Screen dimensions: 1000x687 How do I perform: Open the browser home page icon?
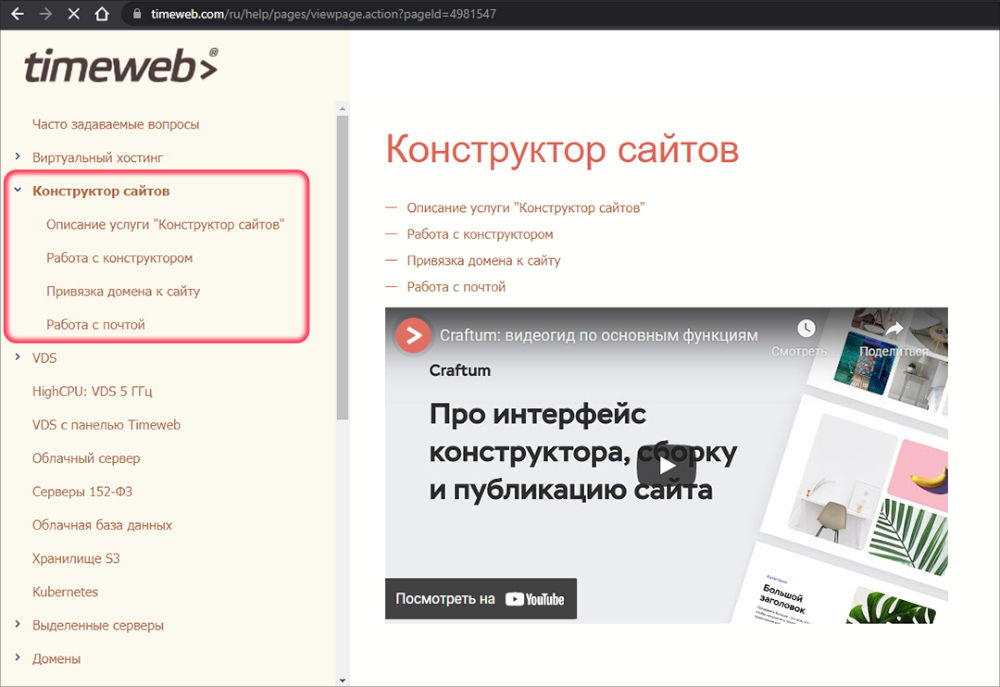click(x=101, y=13)
